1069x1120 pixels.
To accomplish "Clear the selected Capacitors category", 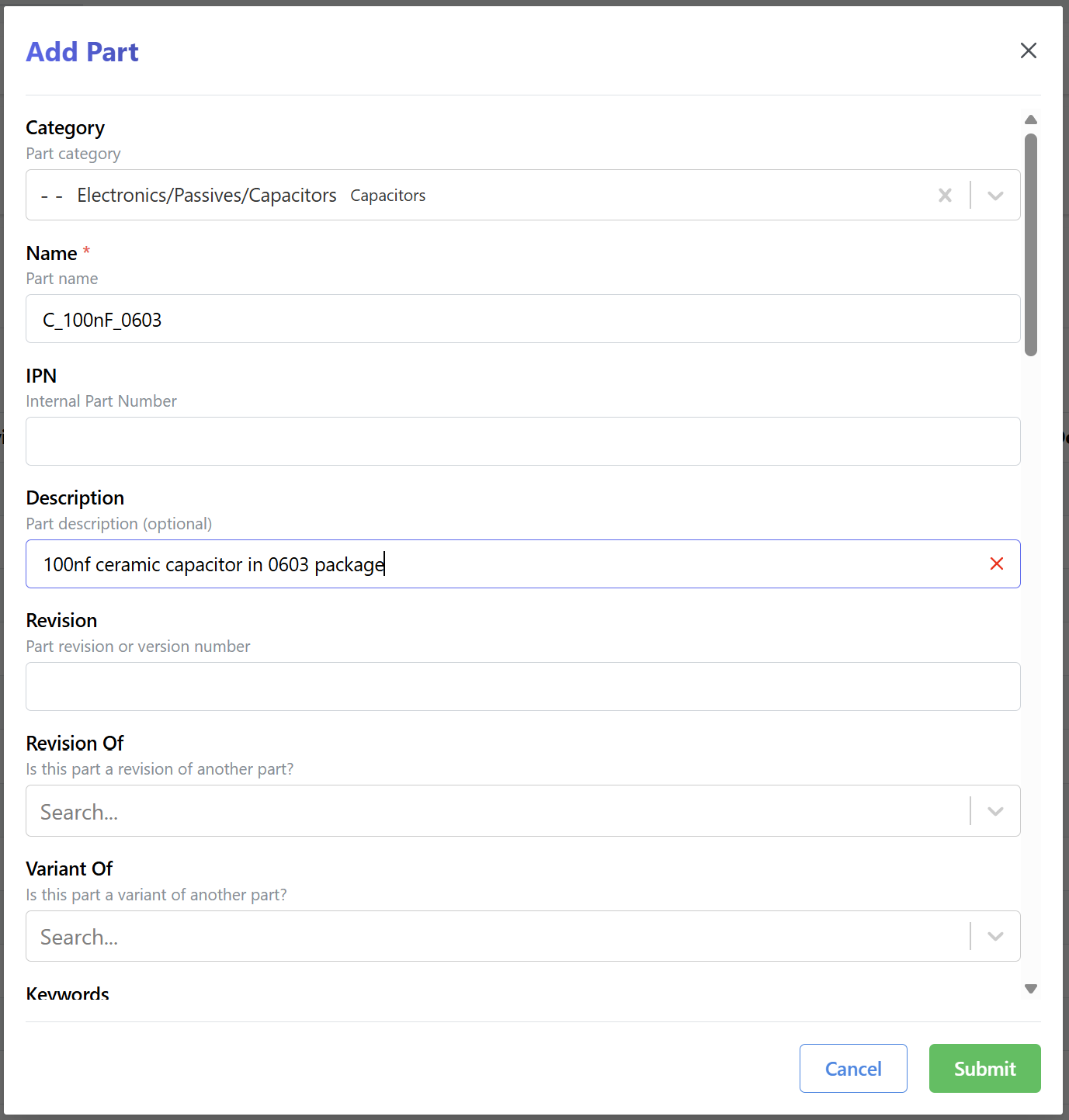I will (945, 196).
